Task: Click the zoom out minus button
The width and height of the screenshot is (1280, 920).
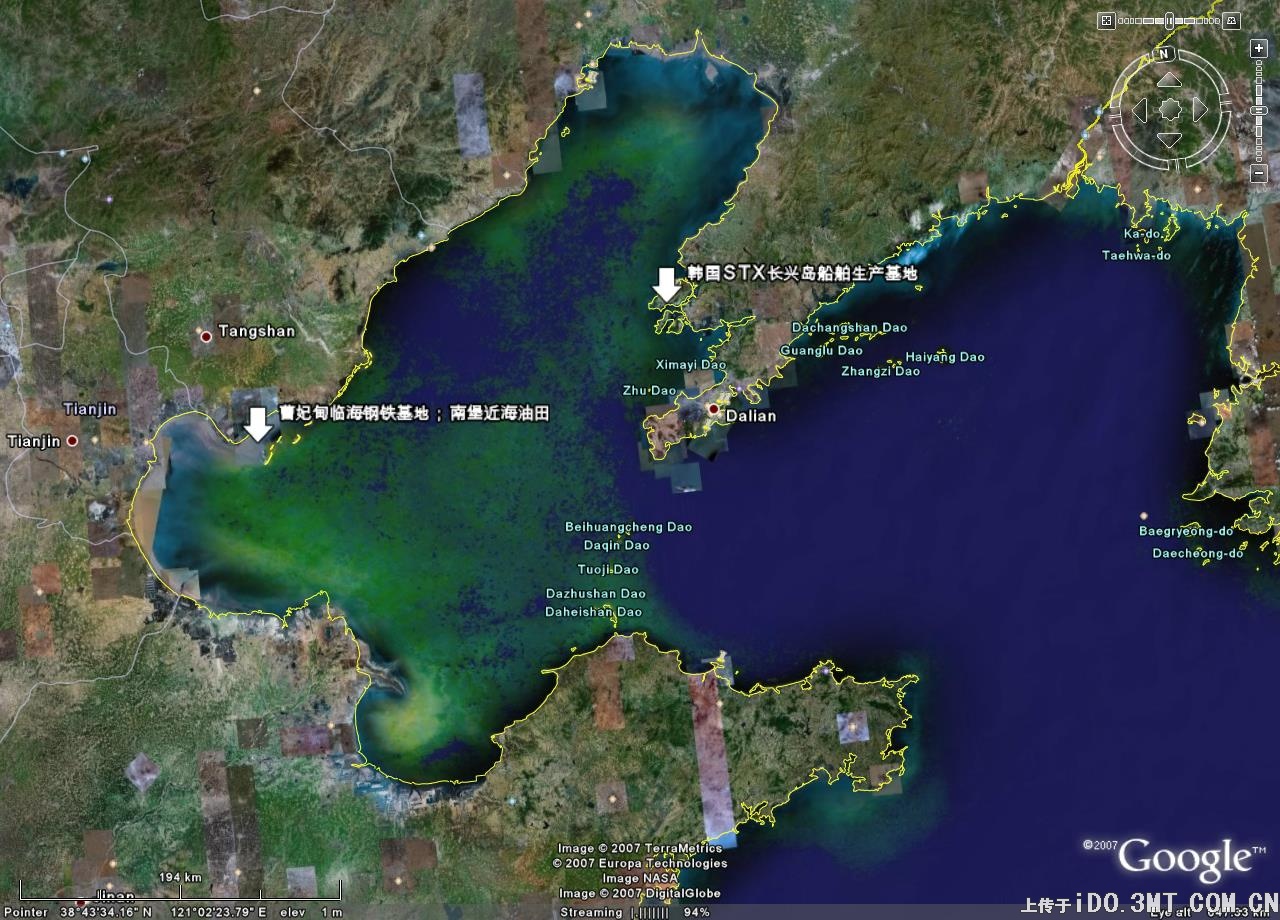Action: point(1258,174)
